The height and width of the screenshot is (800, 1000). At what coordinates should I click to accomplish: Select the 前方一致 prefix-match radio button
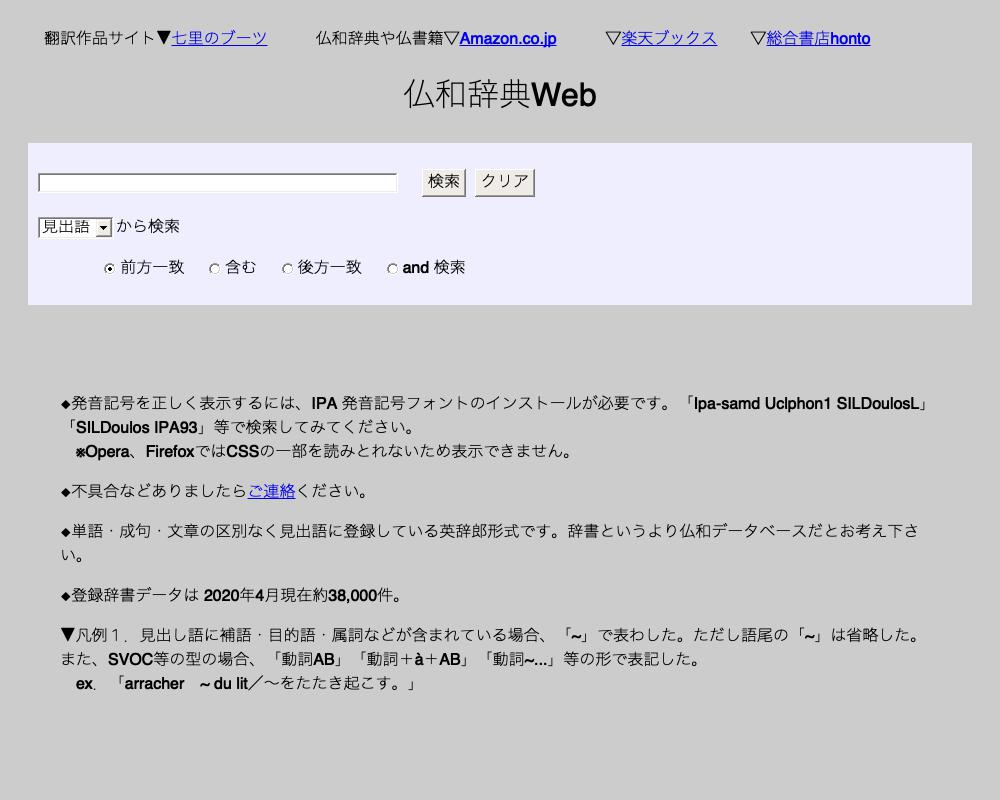108,268
